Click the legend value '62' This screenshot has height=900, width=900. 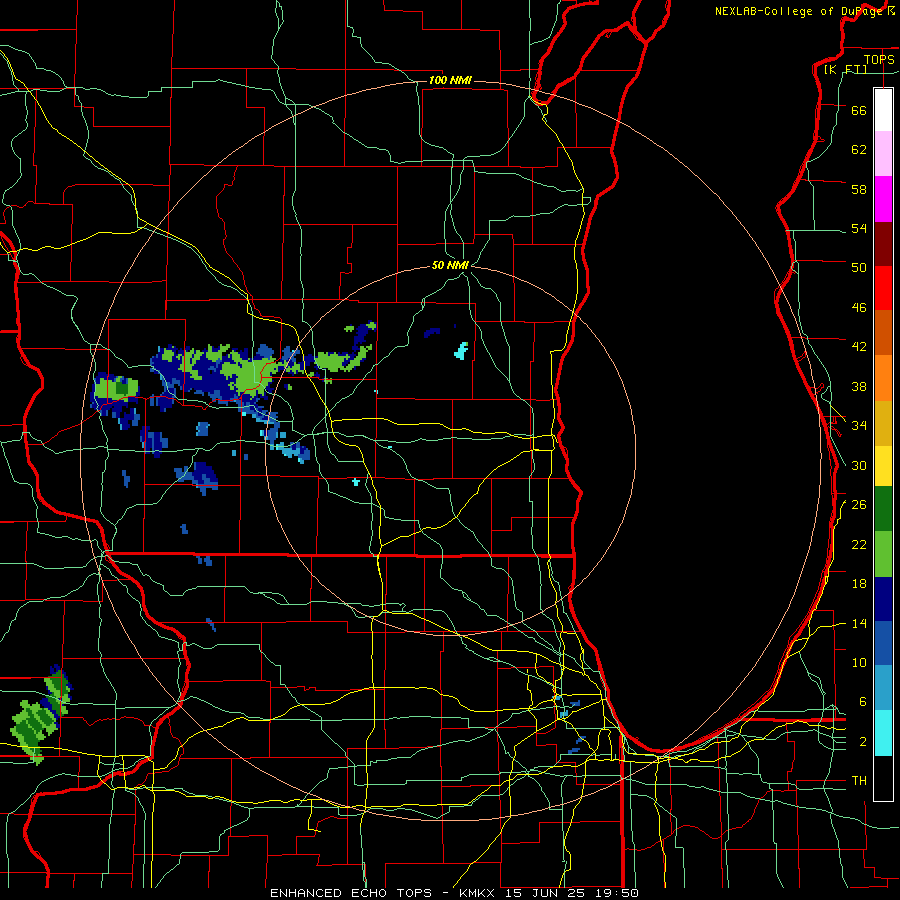point(859,149)
